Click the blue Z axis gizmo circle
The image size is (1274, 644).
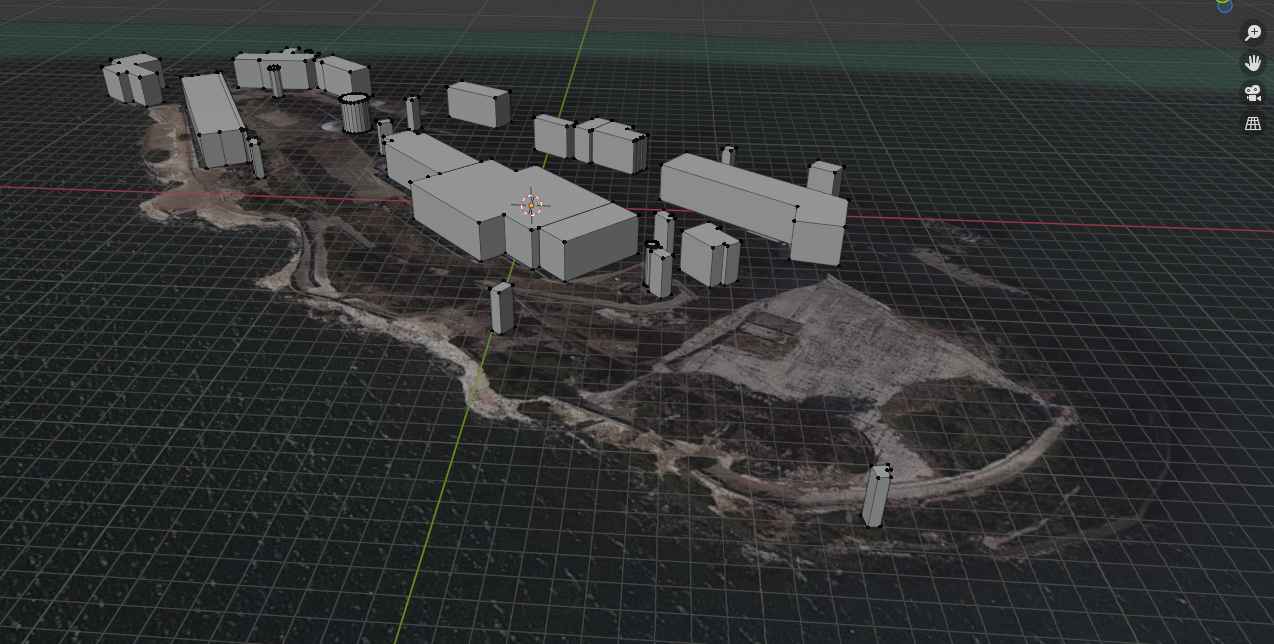1225,4
